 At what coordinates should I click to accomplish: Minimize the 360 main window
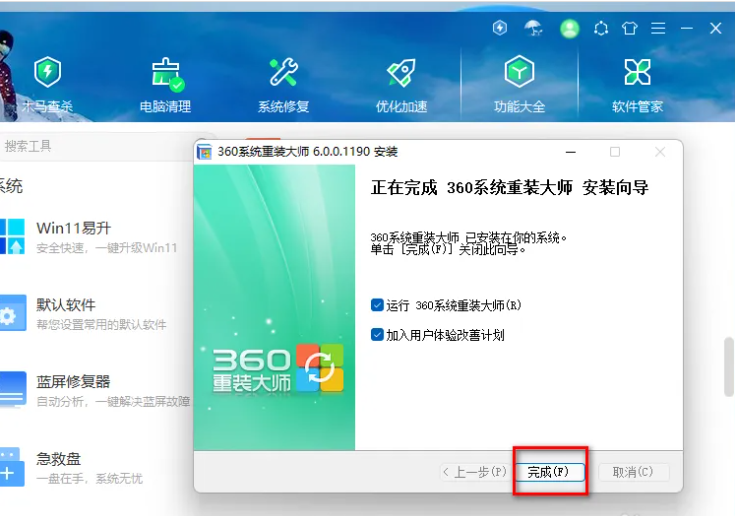pos(687,29)
